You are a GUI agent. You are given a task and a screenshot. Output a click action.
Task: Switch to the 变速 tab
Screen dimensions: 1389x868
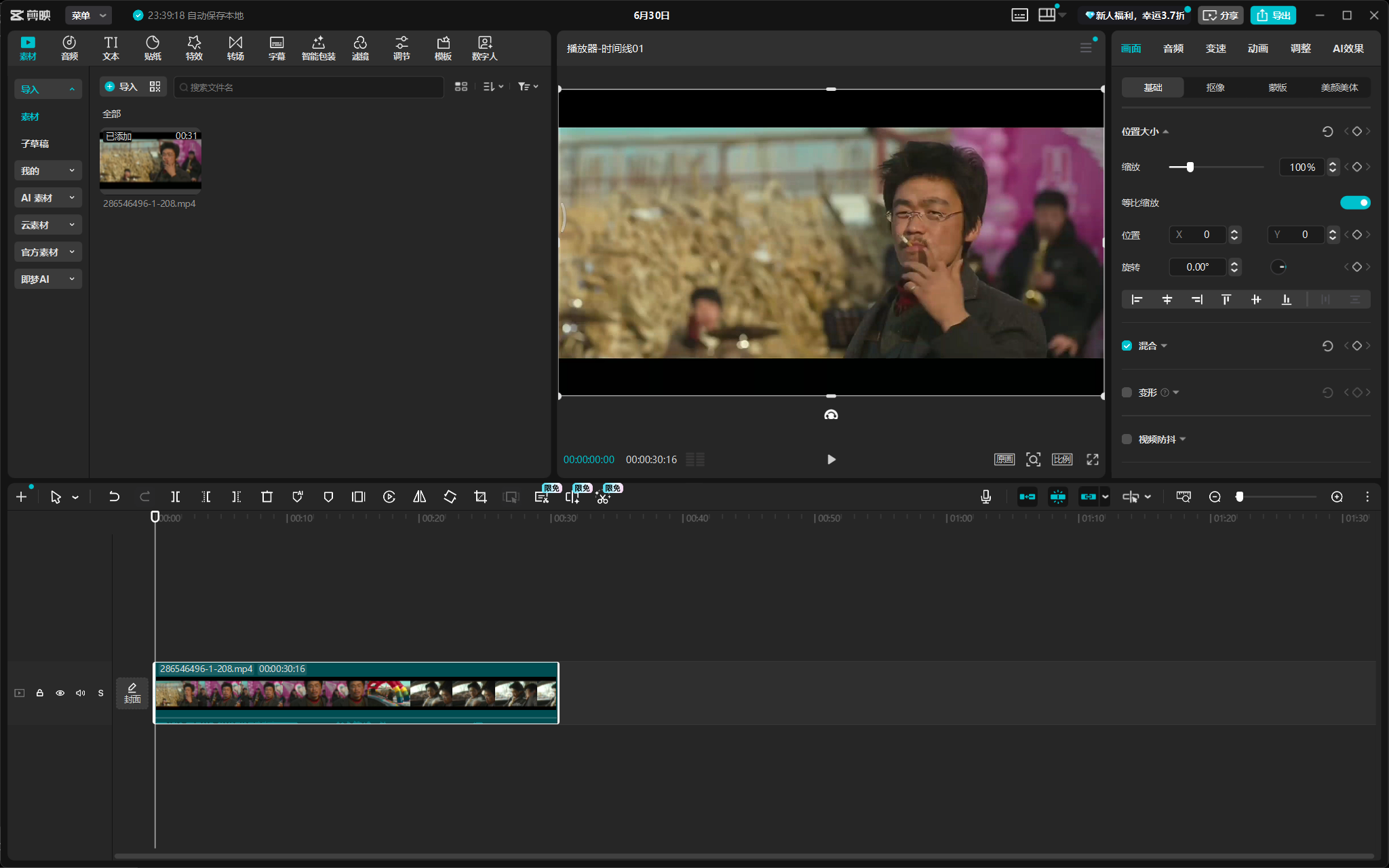tap(1215, 48)
